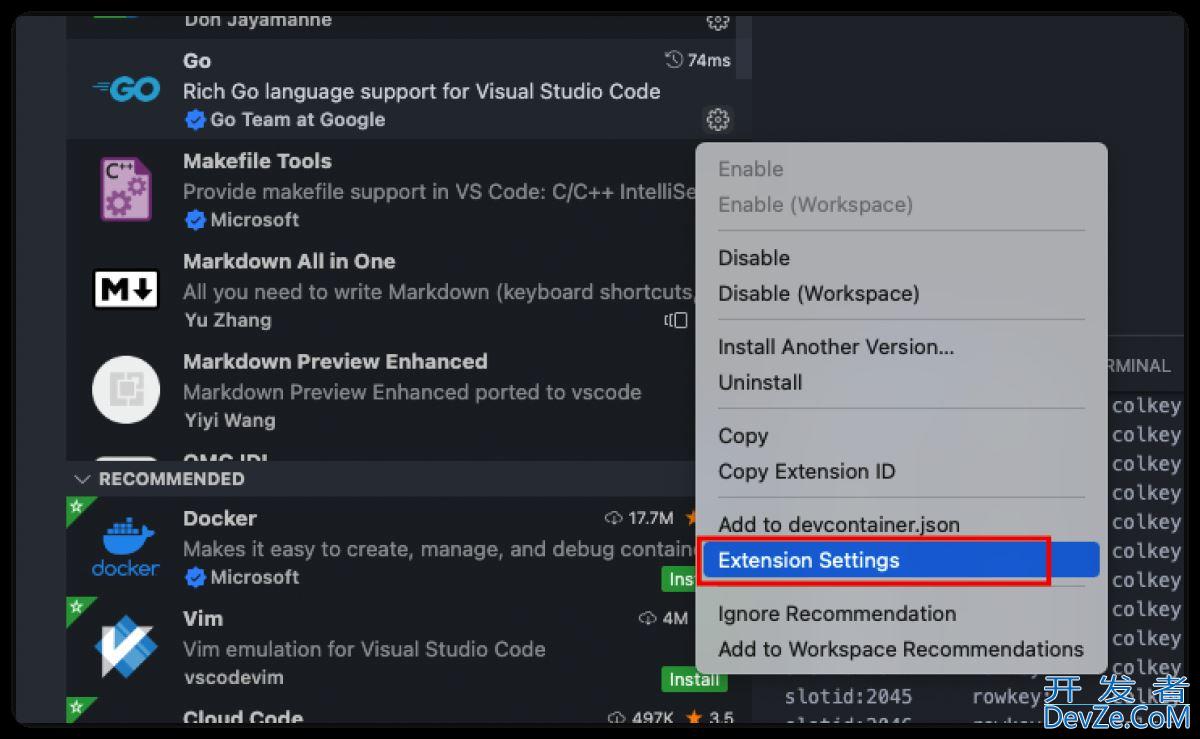Click the Go Team at Google publisher
The image size is (1200, 739).
click(297, 120)
